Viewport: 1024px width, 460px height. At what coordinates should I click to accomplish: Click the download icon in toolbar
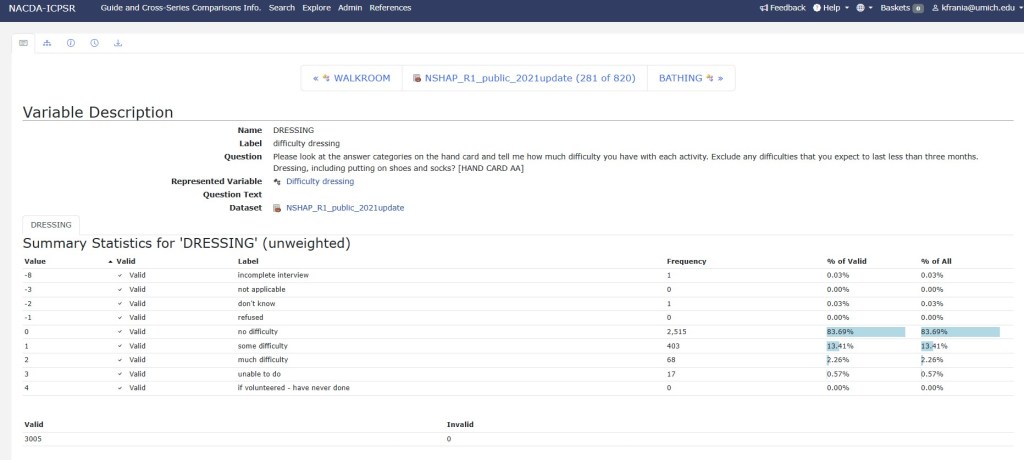[x=118, y=44]
